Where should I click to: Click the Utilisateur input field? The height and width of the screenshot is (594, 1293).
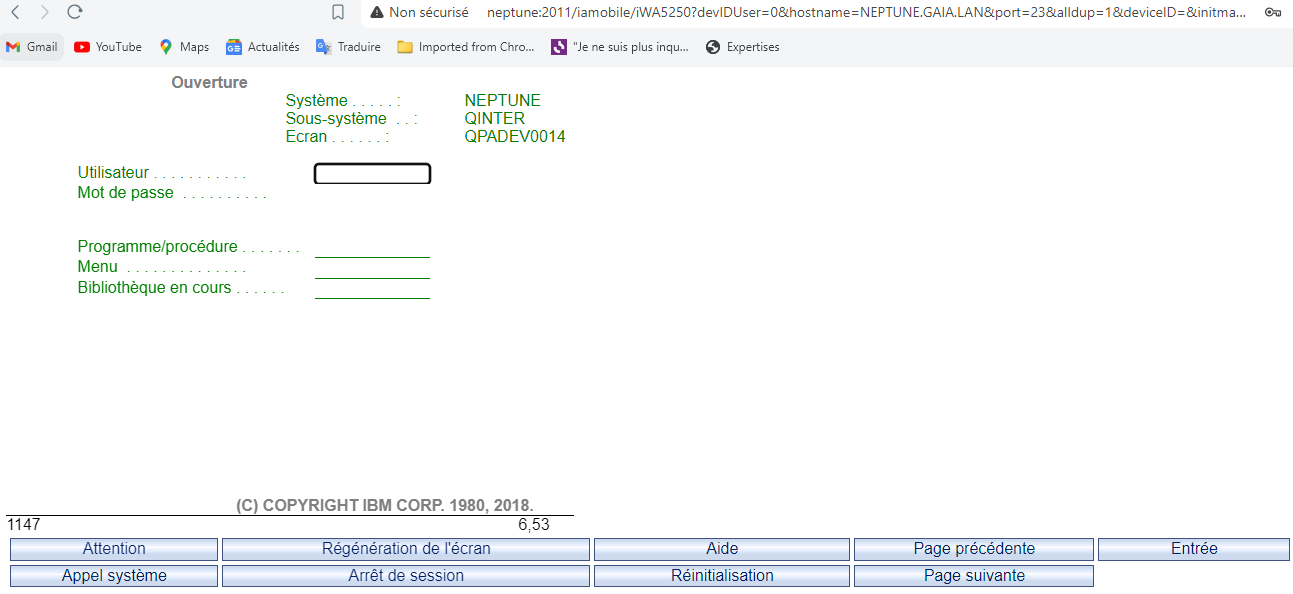click(372, 174)
